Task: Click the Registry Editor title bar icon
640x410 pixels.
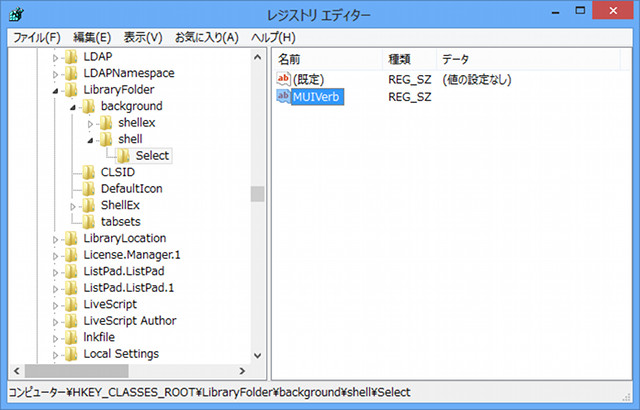Action: click(16, 15)
